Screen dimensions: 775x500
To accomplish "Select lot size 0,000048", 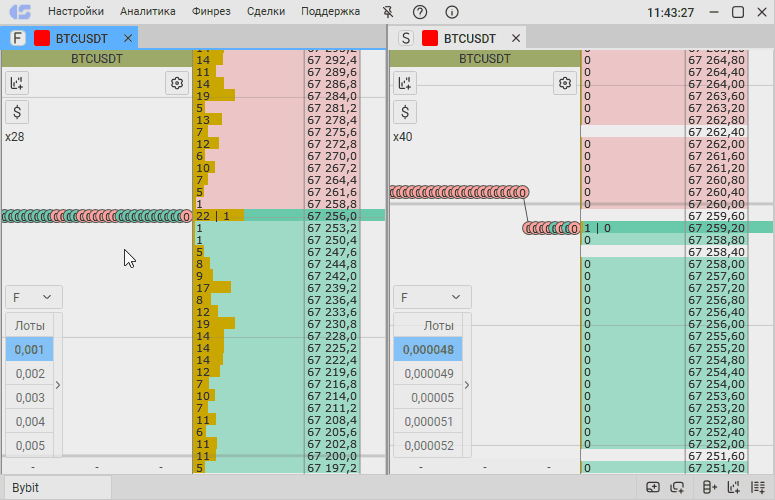I will tap(428, 350).
